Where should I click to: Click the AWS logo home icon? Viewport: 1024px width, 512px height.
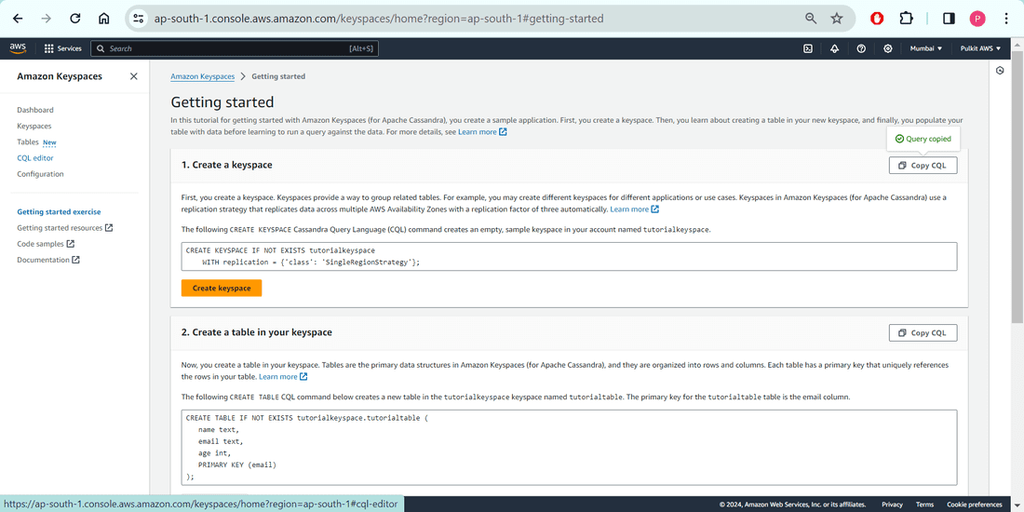point(18,48)
